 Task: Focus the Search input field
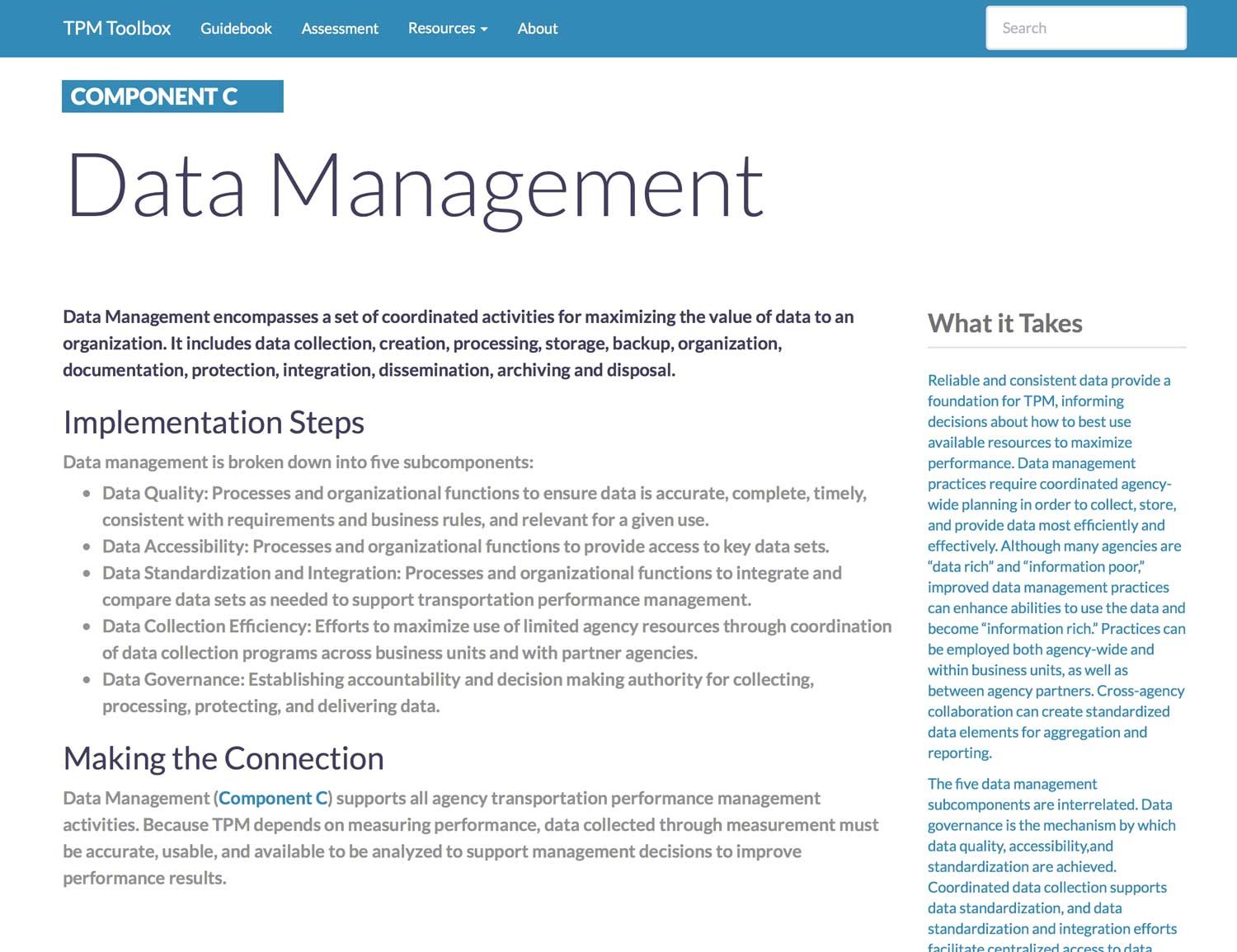[x=1086, y=28]
